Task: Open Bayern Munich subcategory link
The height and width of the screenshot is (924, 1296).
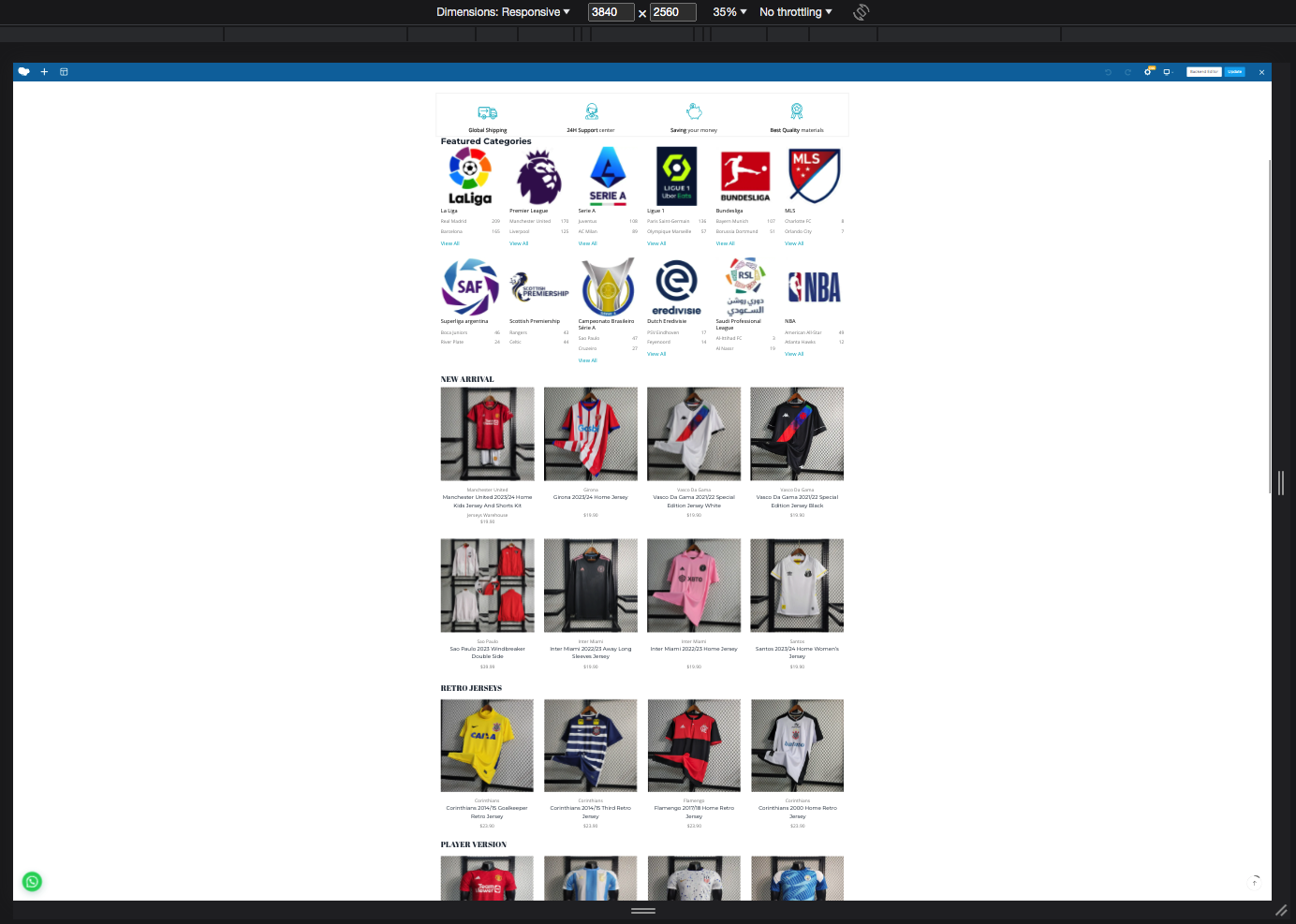Action: coord(732,222)
